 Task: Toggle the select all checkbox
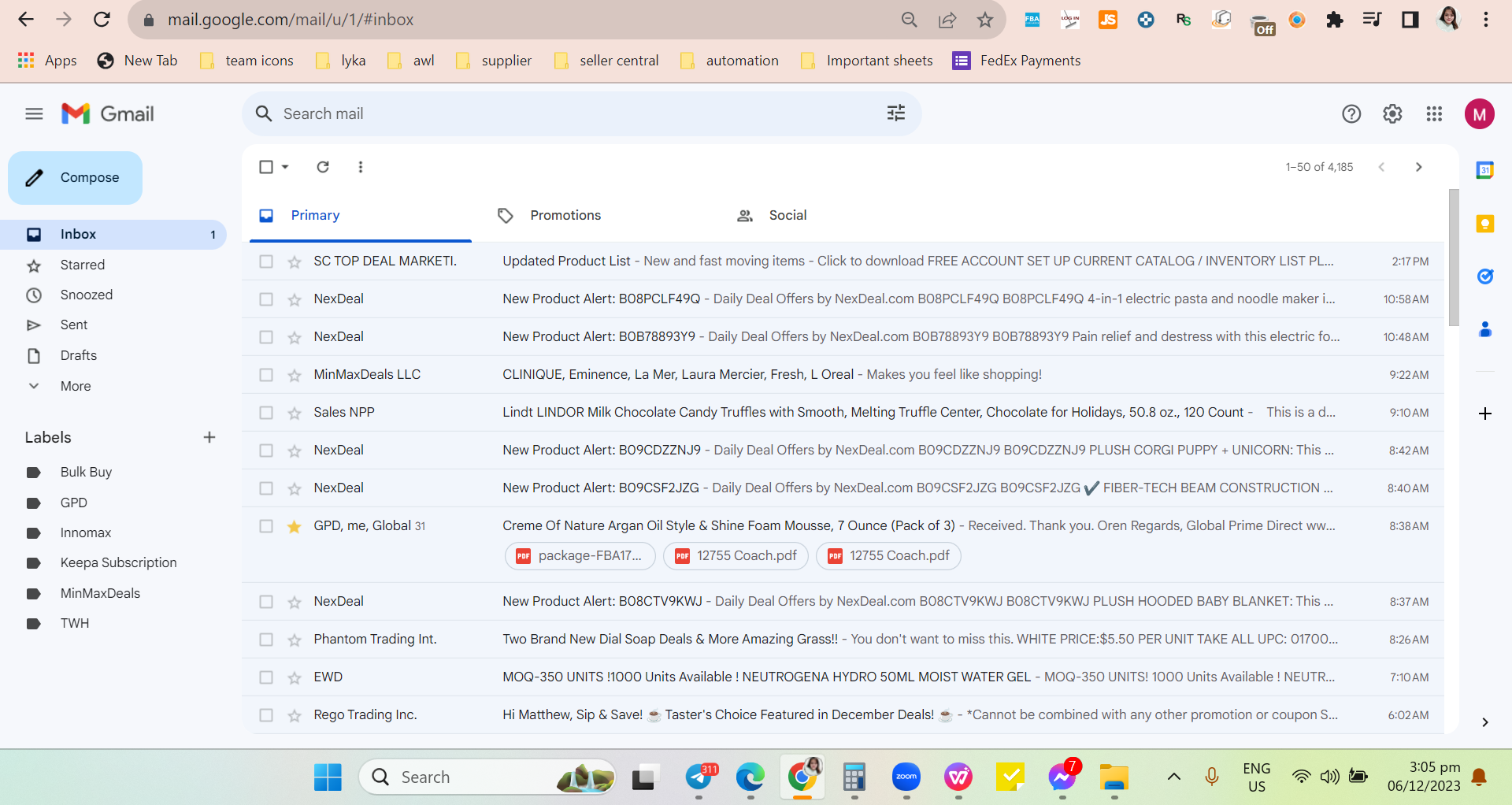pyautogui.click(x=266, y=167)
